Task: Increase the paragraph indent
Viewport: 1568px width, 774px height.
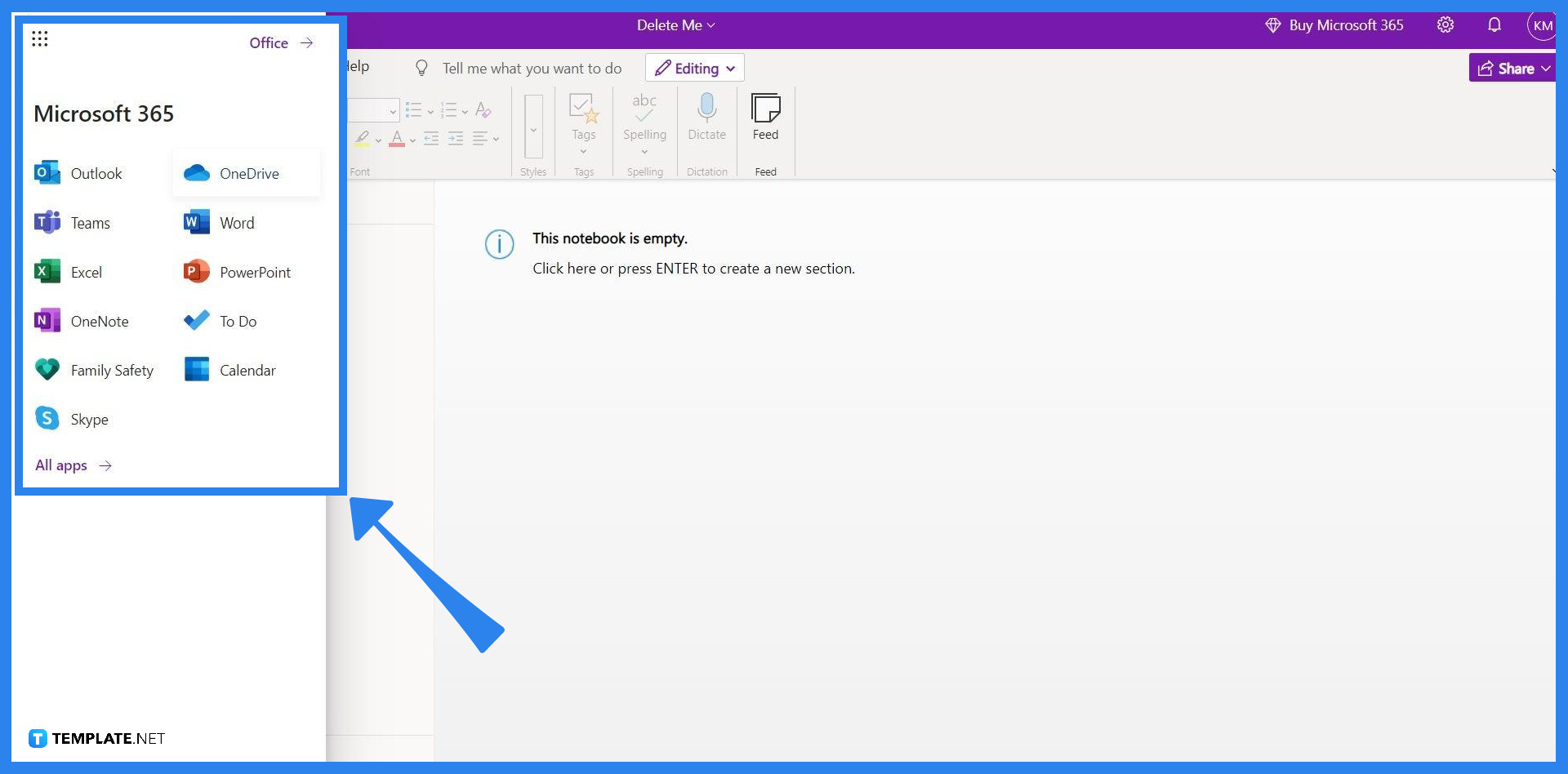Action: (x=456, y=139)
